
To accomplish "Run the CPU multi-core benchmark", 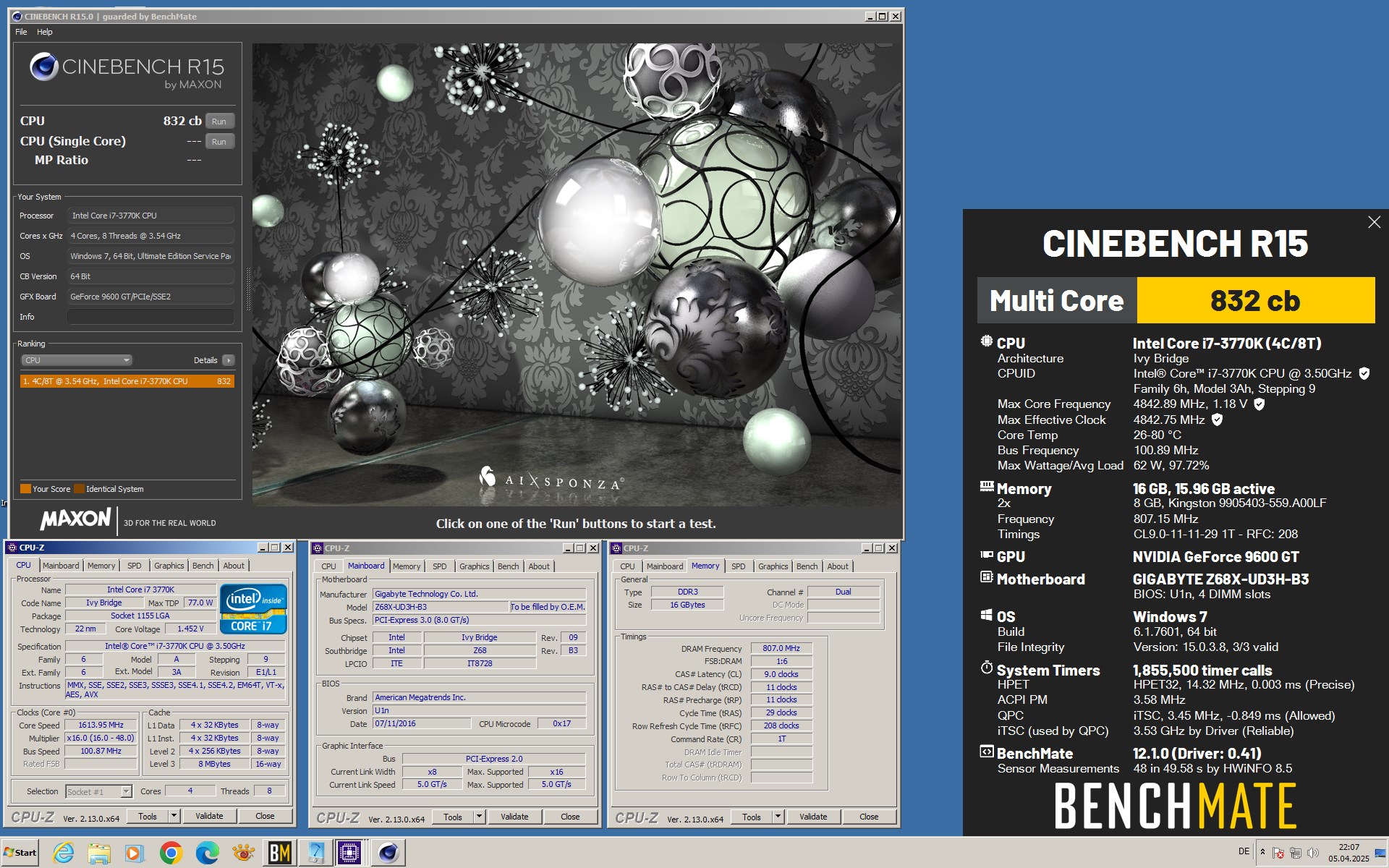I will pos(219,122).
